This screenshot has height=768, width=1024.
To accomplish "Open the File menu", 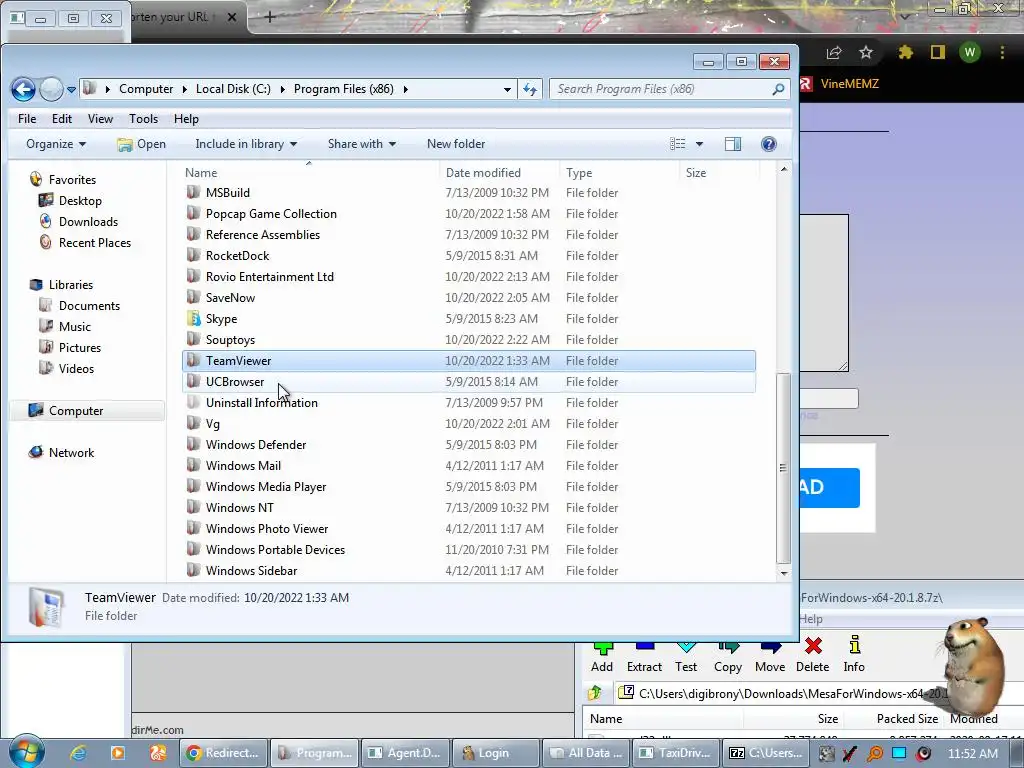I will coord(27,119).
